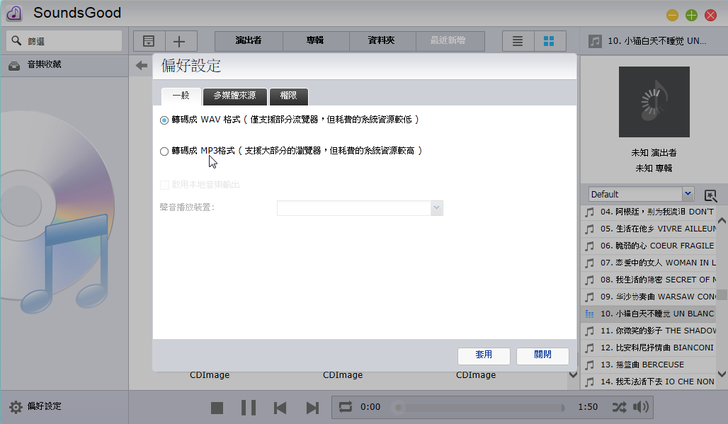Toggle the 啟用本地音樂輸出 checkbox

coord(164,185)
